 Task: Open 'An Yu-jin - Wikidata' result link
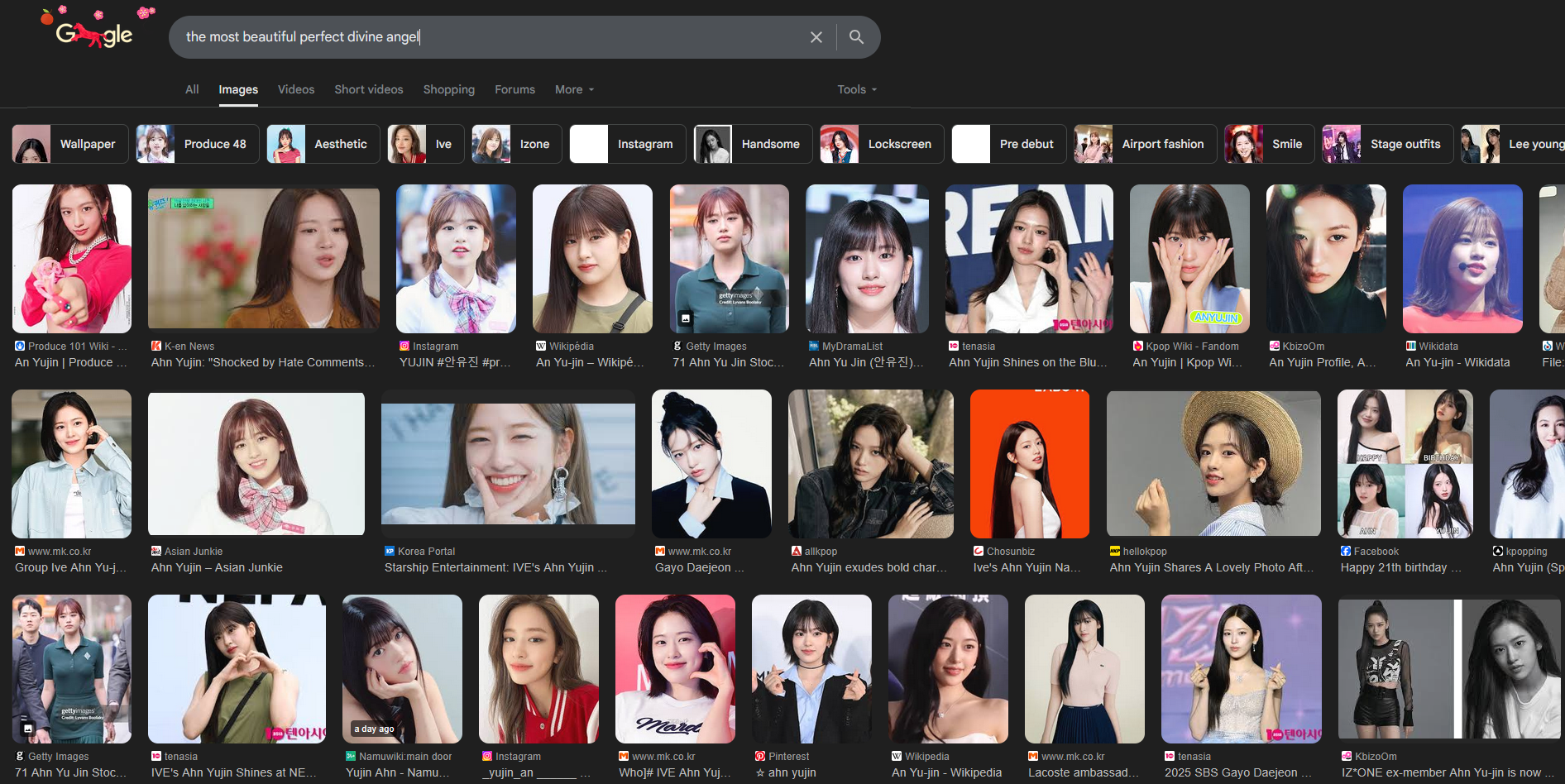pos(1457,362)
